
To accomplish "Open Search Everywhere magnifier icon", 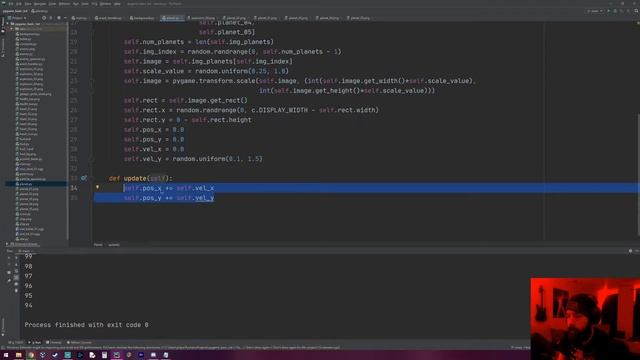I will point(636,11).
